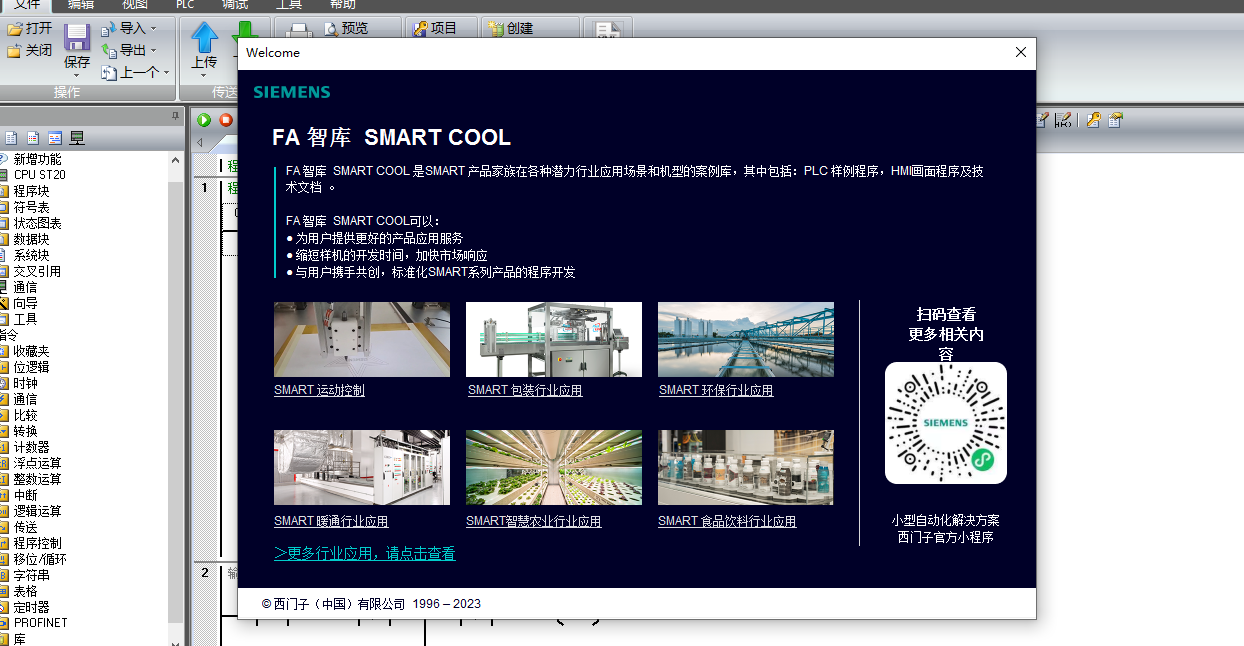Click the blue Upload arrow icon

[x=204, y=39]
